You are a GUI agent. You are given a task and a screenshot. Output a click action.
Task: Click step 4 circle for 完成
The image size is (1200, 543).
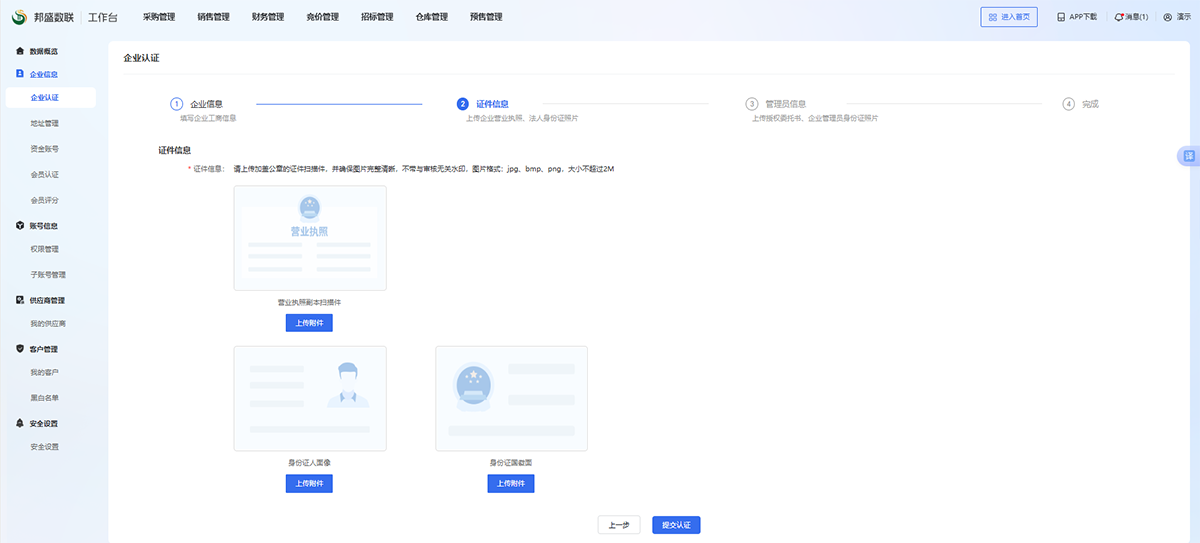(x=1069, y=103)
